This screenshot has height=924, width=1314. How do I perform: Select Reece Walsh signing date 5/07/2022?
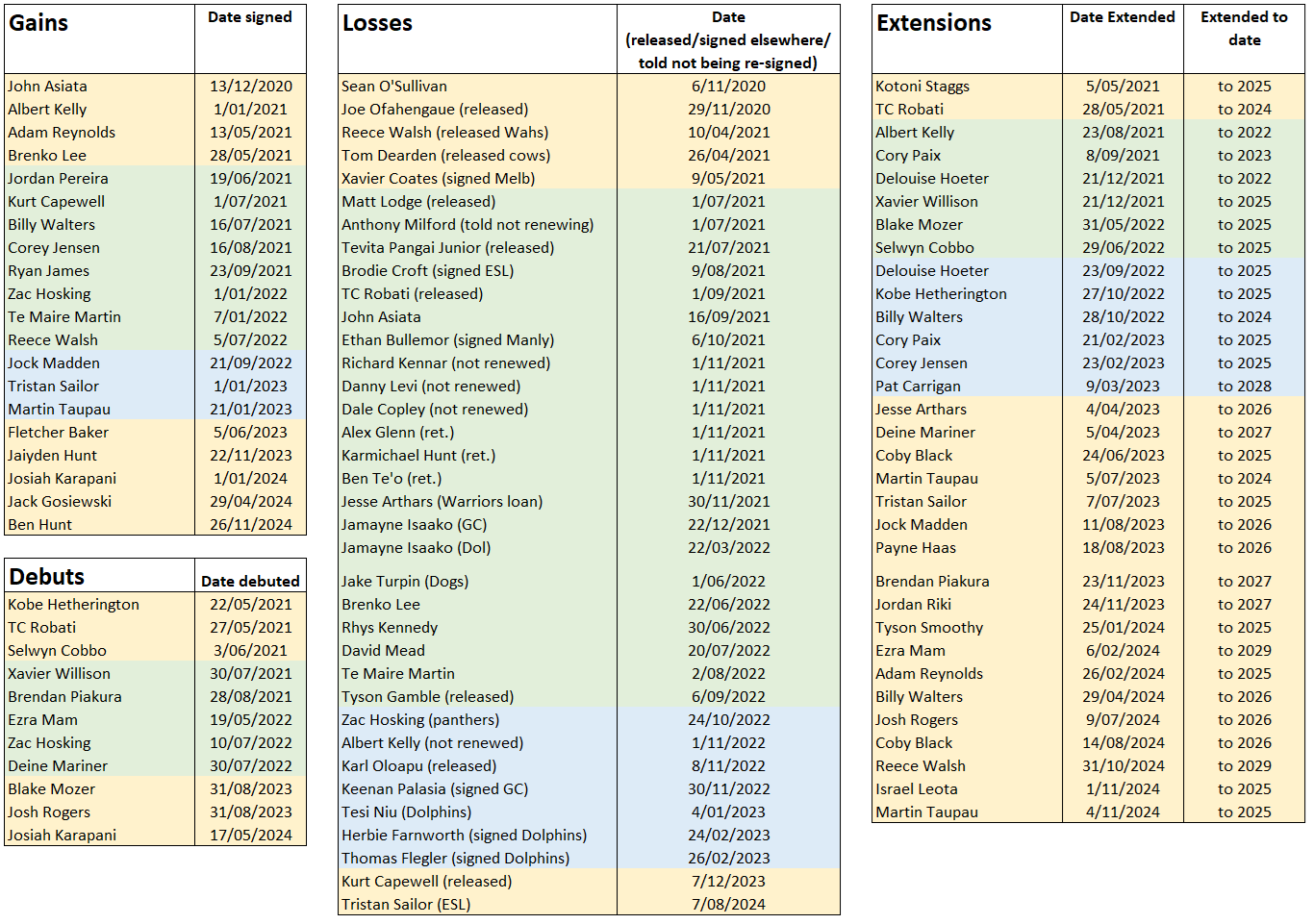click(250, 339)
